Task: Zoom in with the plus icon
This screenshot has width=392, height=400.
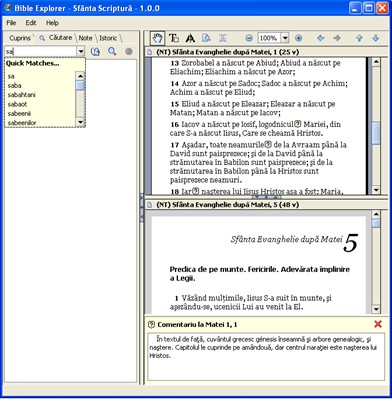Action: [x=299, y=38]
